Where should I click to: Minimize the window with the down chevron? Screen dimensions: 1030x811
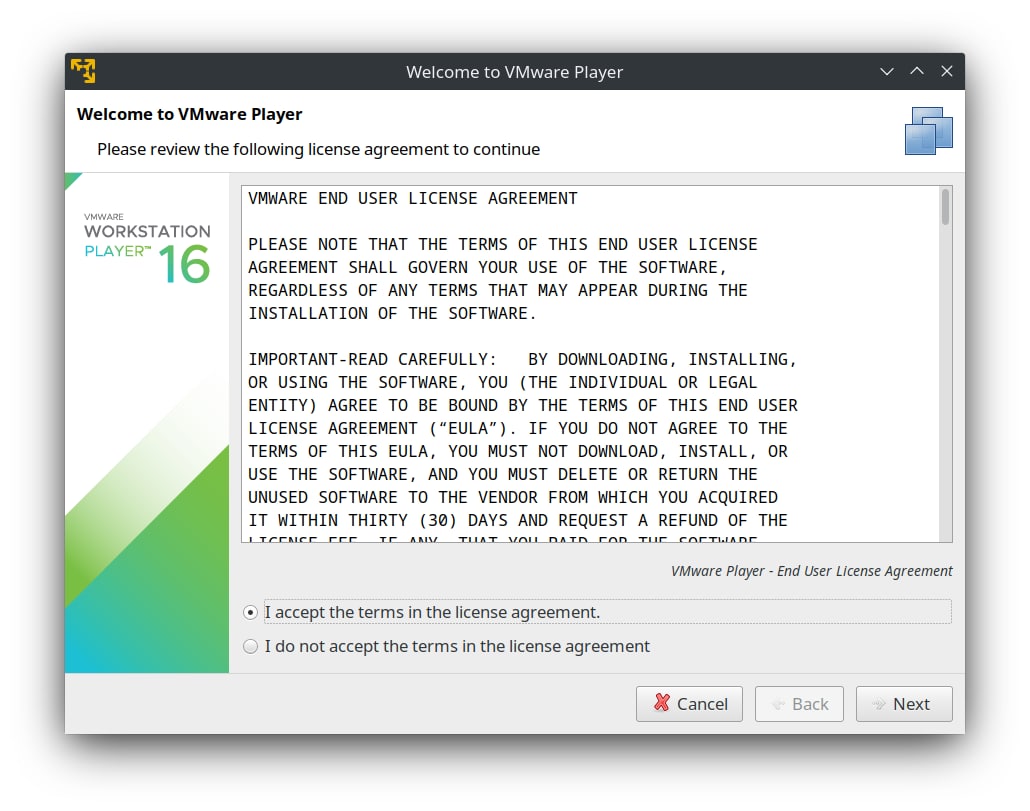(887, 71)
